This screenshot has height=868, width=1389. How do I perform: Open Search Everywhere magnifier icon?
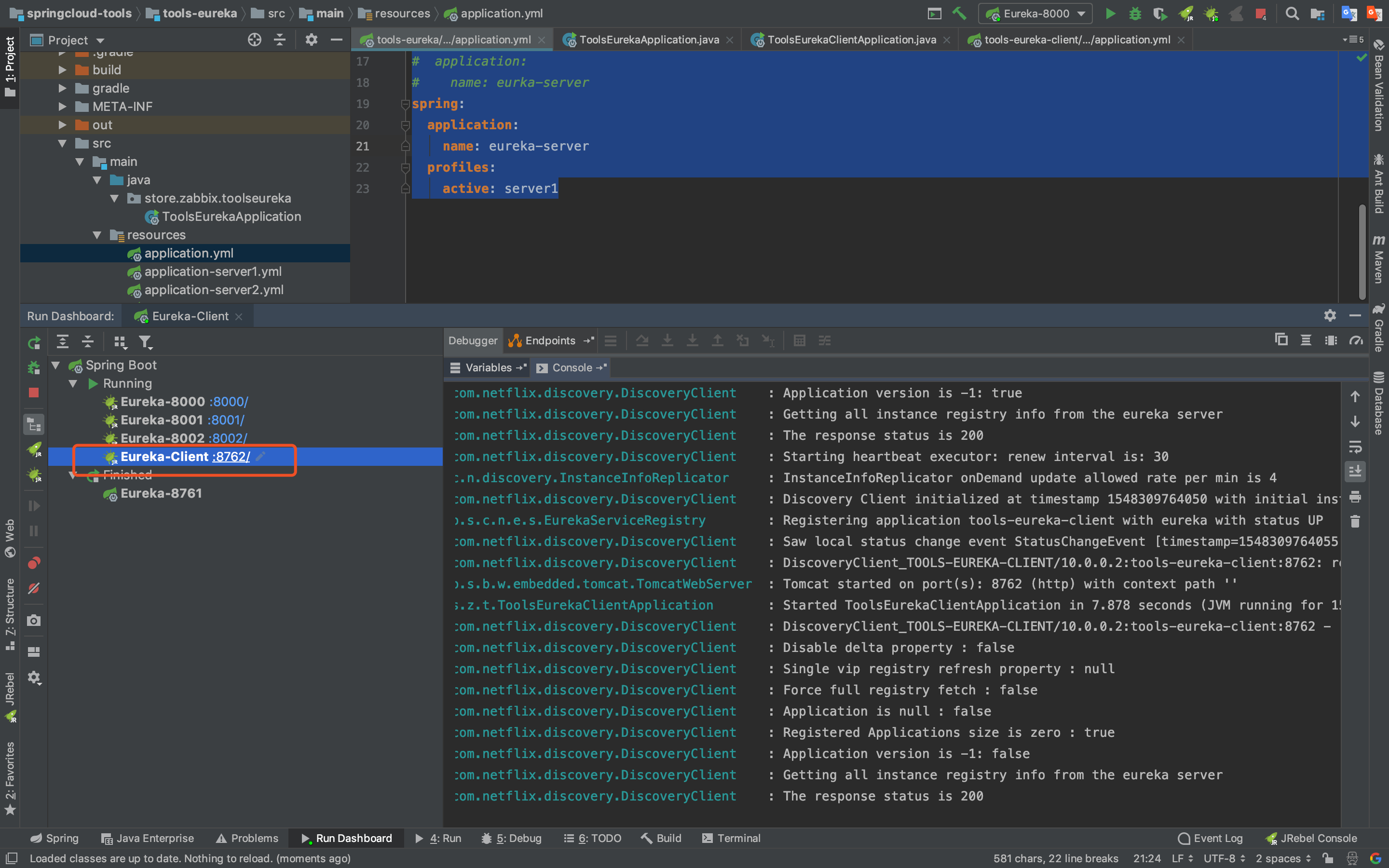tap(1292, 13)
